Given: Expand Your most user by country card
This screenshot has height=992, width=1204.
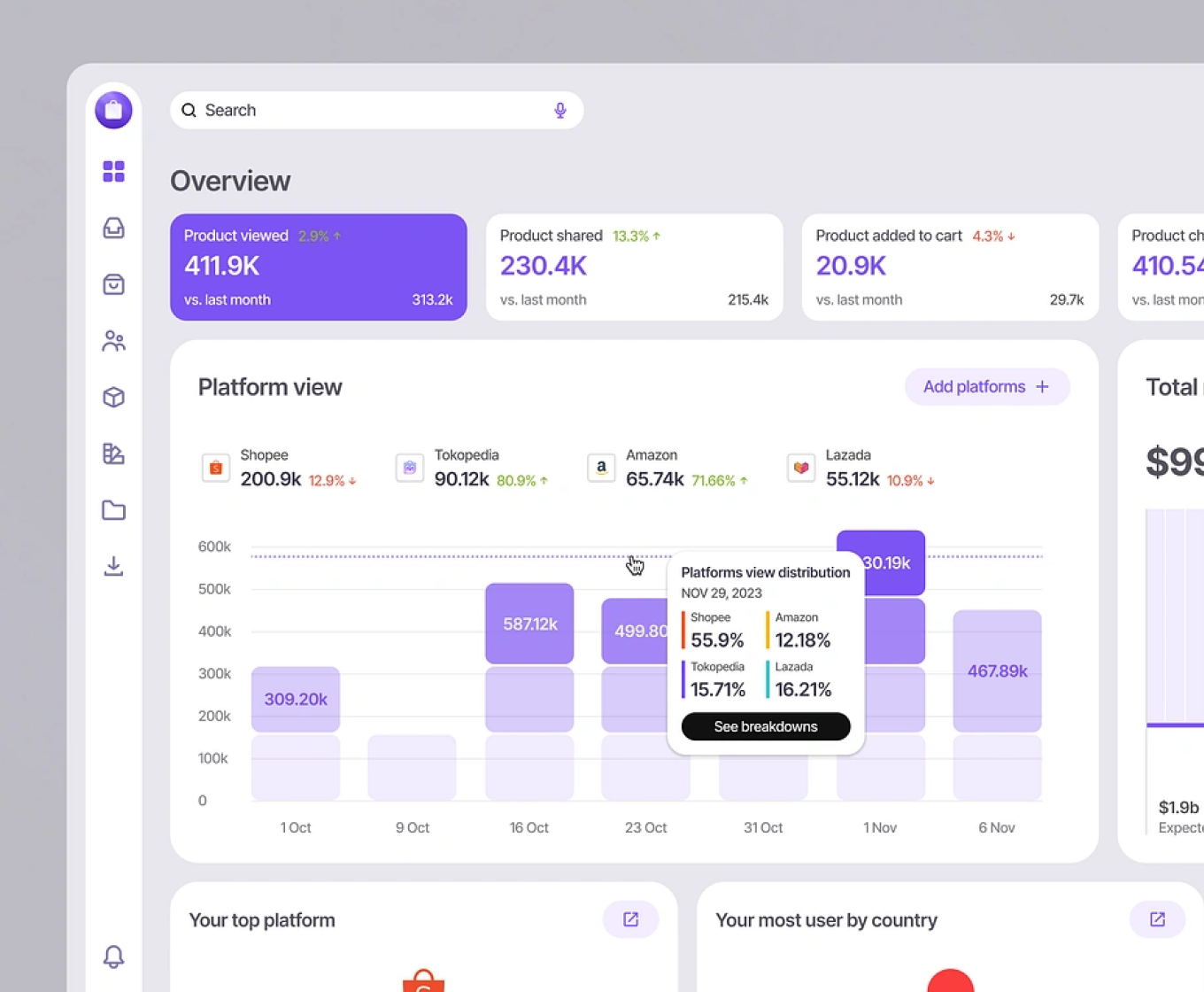Looking at the screenshot, I should (x=1157, y=919).
